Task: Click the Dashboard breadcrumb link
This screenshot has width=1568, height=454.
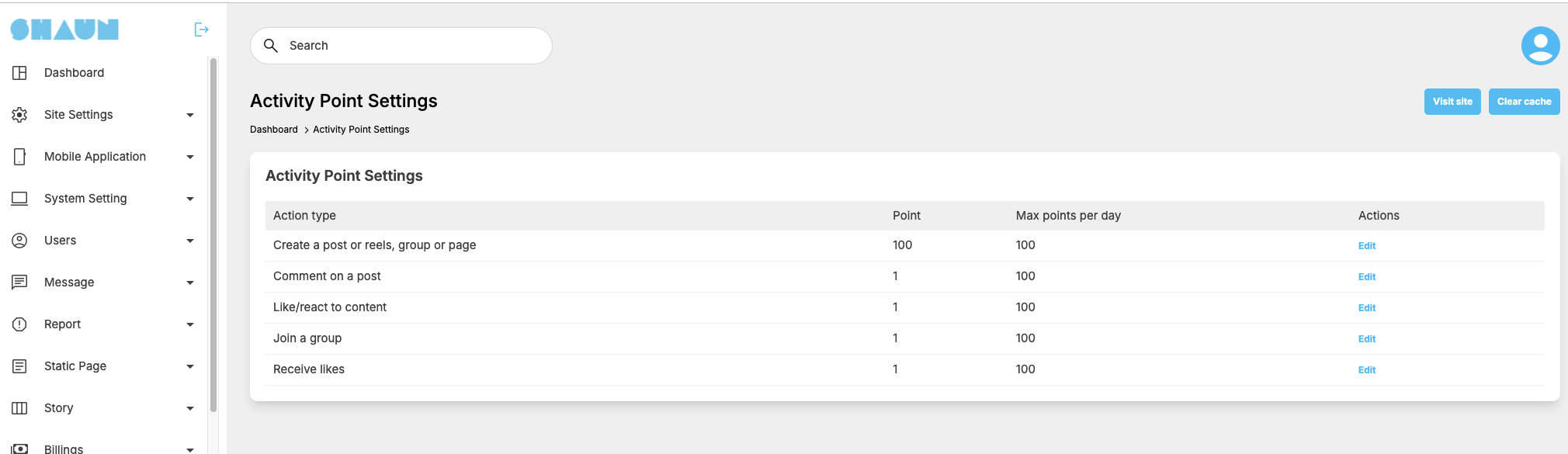Action: tap(274, 130)
